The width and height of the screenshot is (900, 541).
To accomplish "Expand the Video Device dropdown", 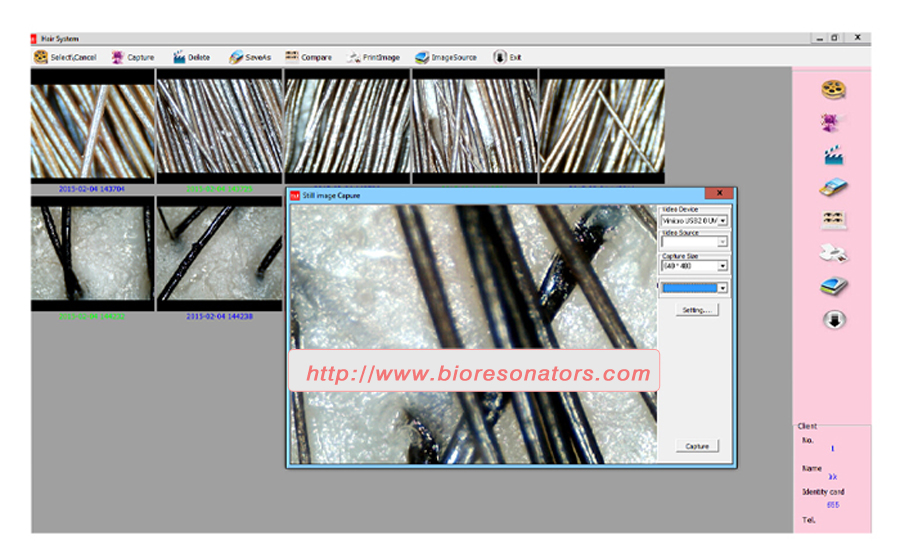I will coord(723,220).
